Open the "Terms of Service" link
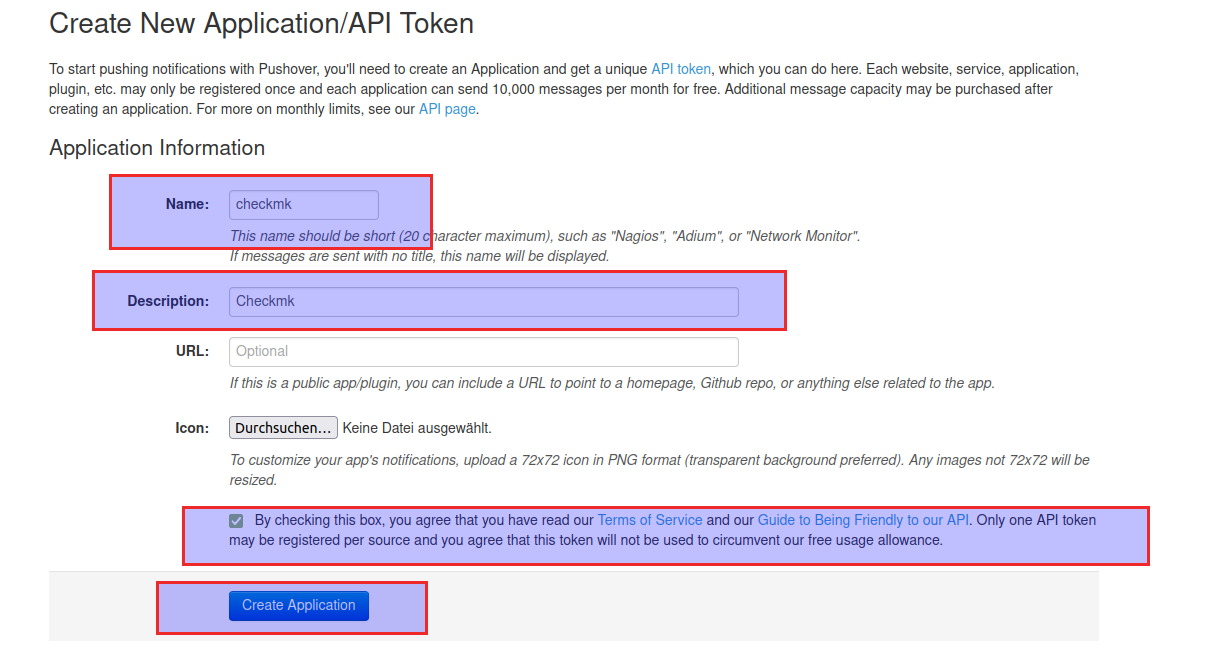This screenshot has height=666, width=1217. coord(649,520)
